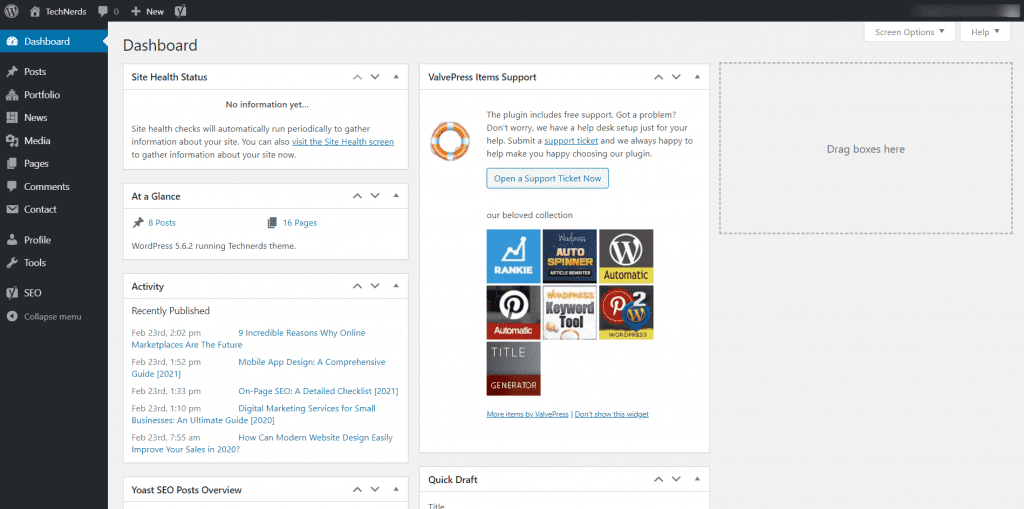Viewport: 1024px width, 509px height.
Task: Click the Title Generator plugin icon
Action: tap(513, 369)
